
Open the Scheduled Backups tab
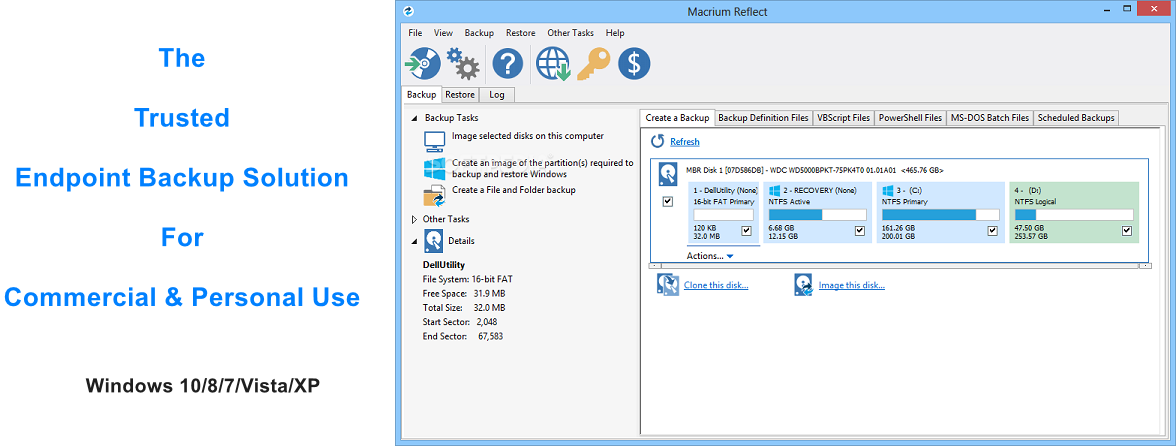[x=1076, y=118]
